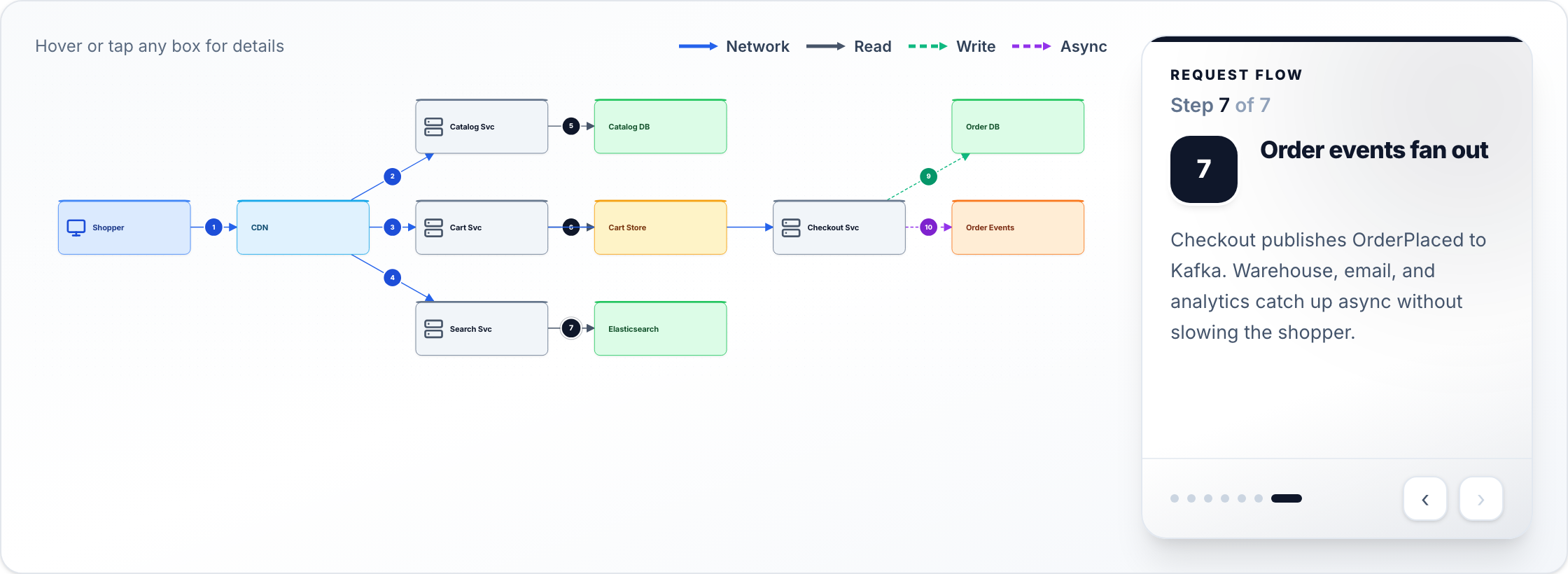
Task: Click the server icon in Catalog Svc
Action: [x=433, y=127]
